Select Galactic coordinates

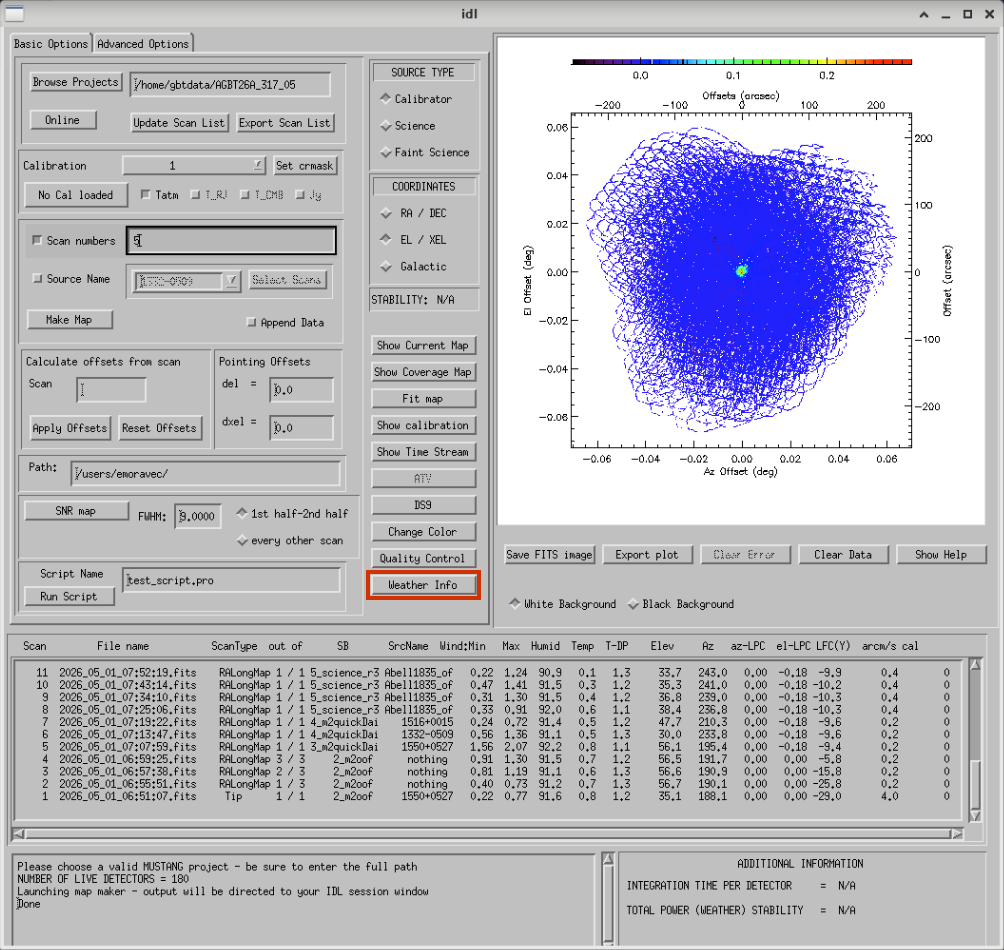385,266
